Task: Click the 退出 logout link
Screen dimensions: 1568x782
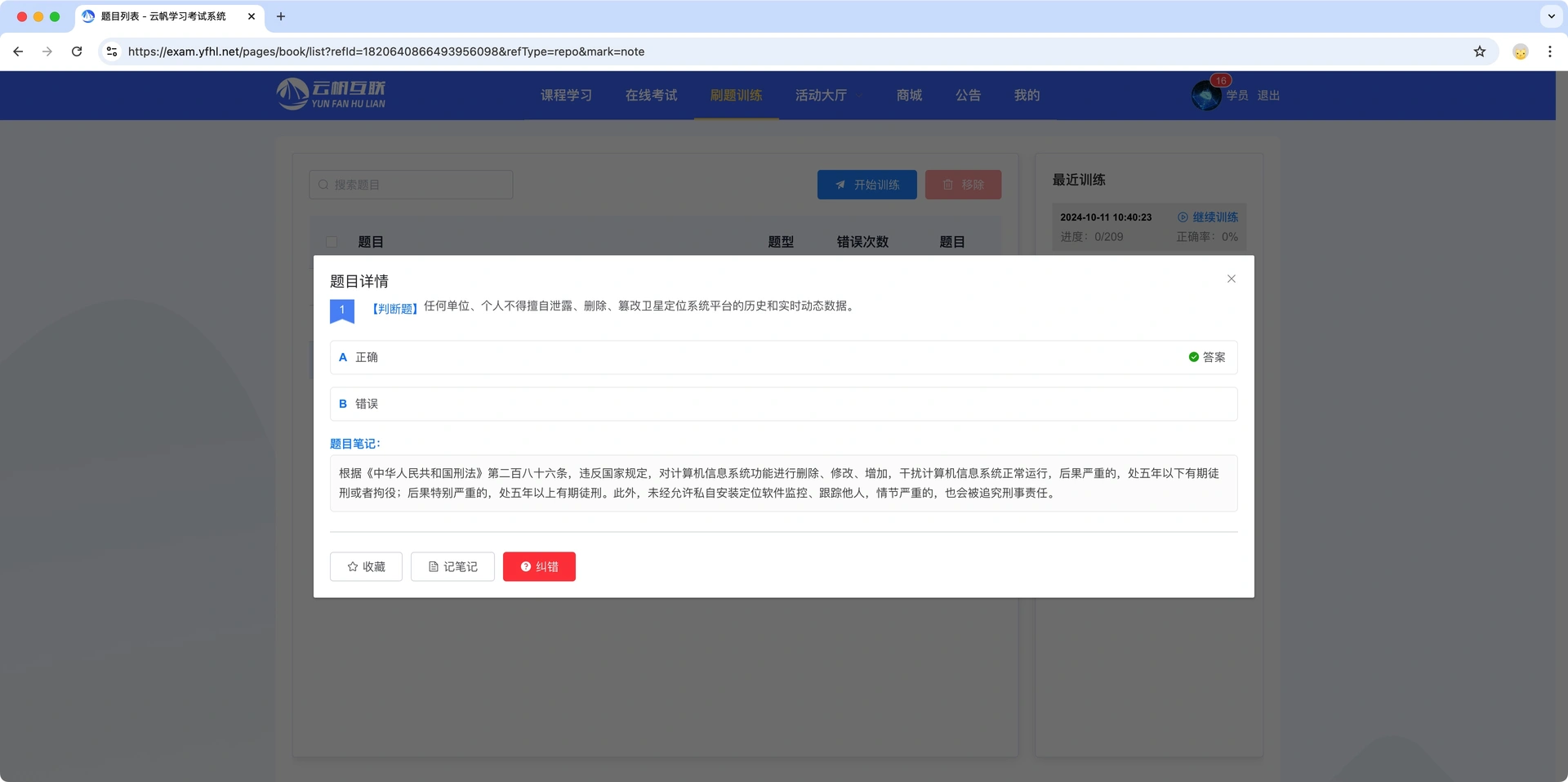Action: [1268, 96]
